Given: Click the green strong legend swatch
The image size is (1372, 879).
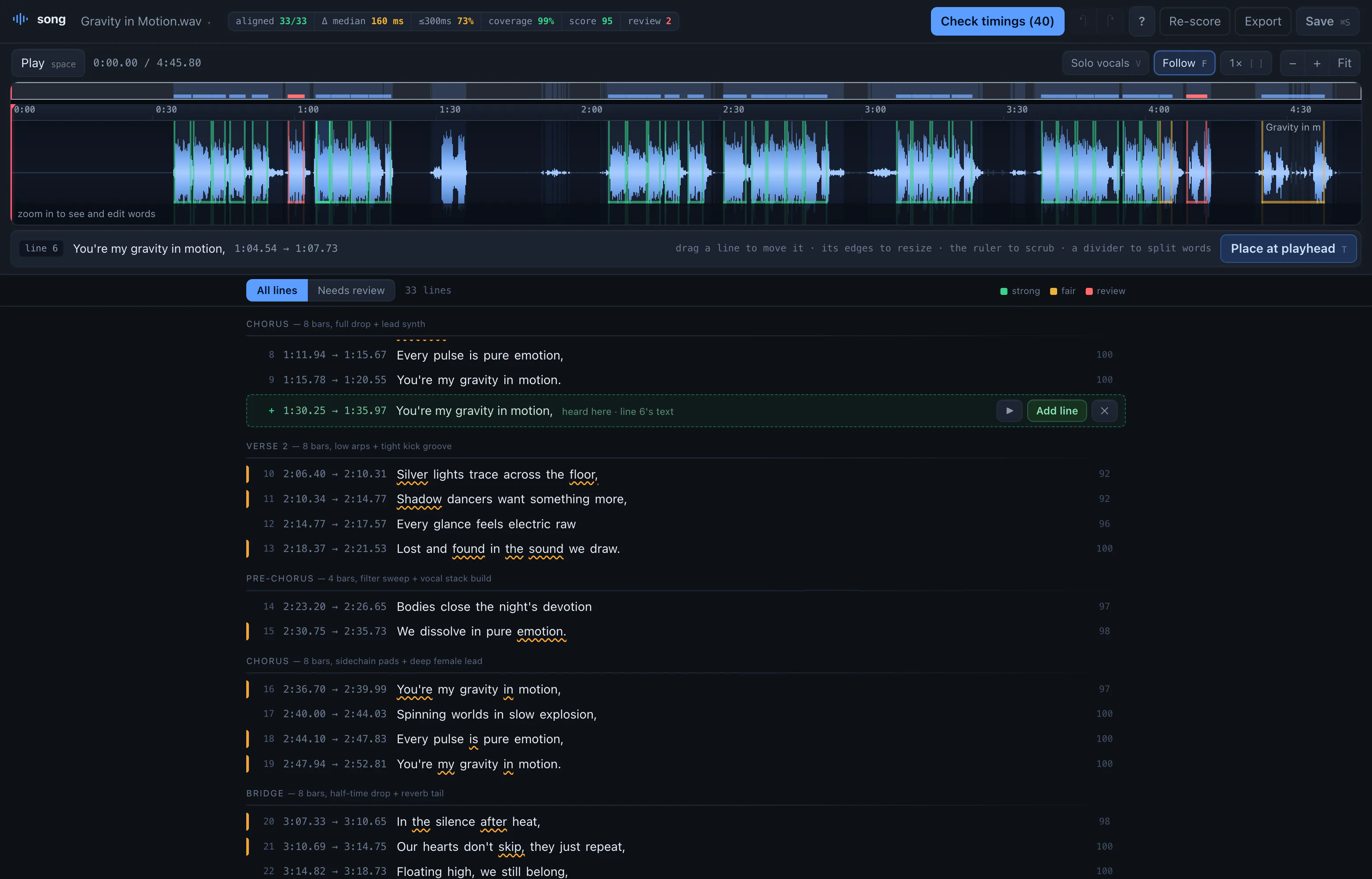Looking at the screenshot, I should [x=1003, y=291].
